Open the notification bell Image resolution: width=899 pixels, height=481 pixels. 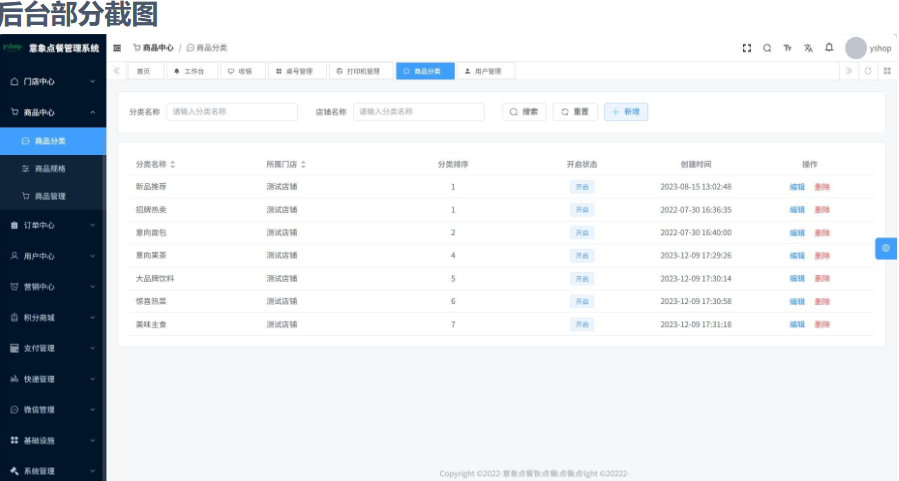click(x=829, y=48)
